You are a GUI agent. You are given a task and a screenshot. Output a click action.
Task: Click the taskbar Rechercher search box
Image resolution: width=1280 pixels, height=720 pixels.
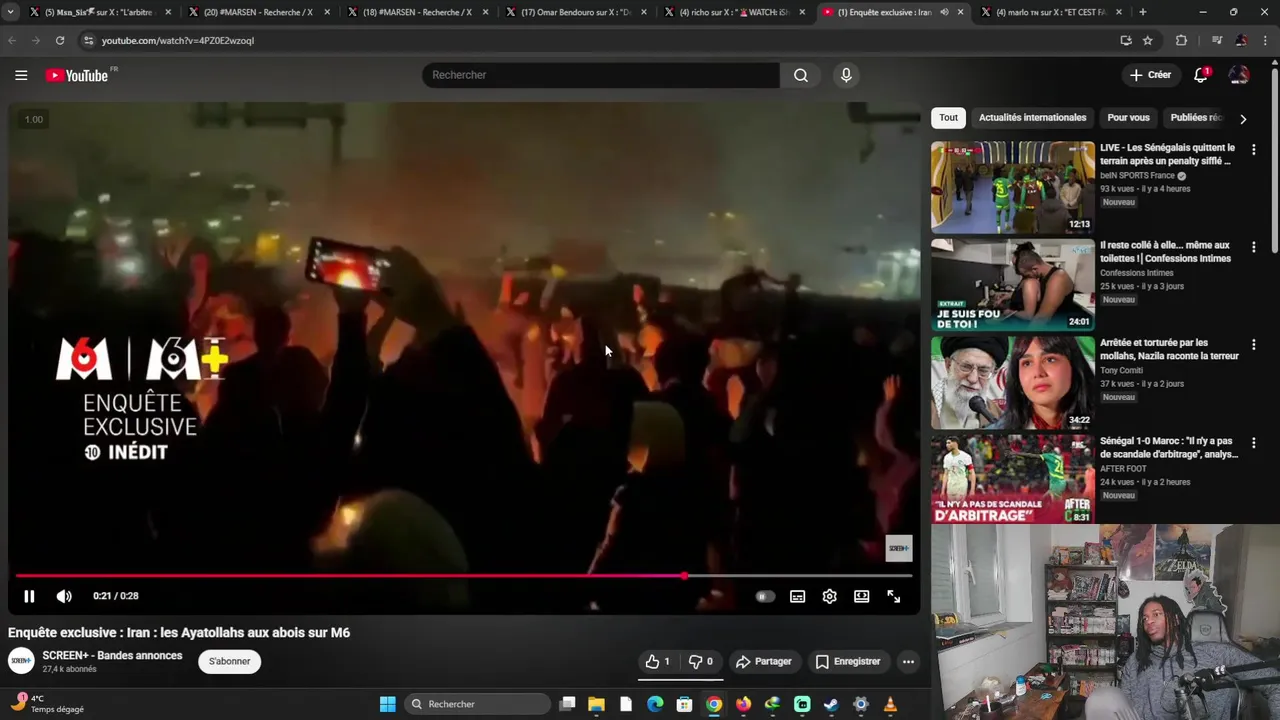[x=478, y=704]
